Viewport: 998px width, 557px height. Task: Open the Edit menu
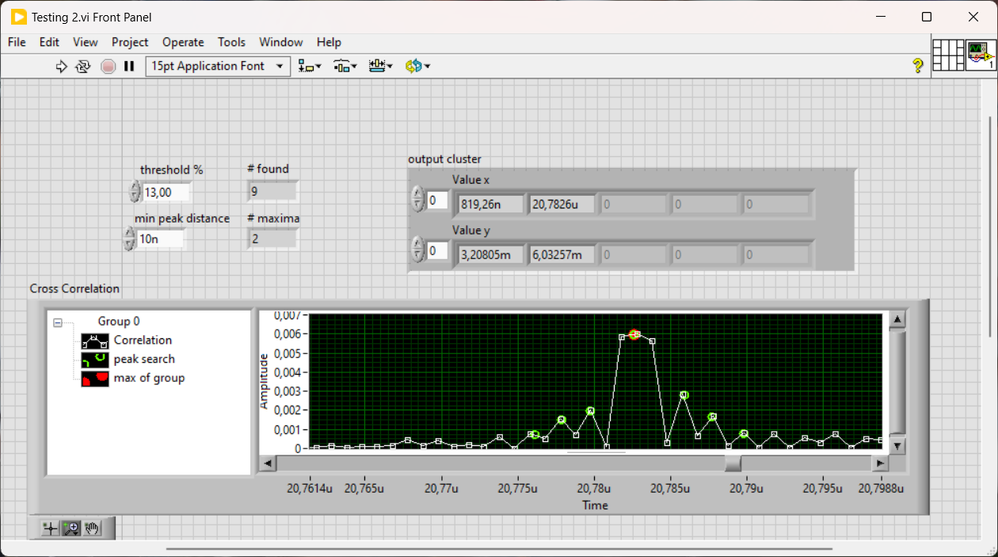49,42
